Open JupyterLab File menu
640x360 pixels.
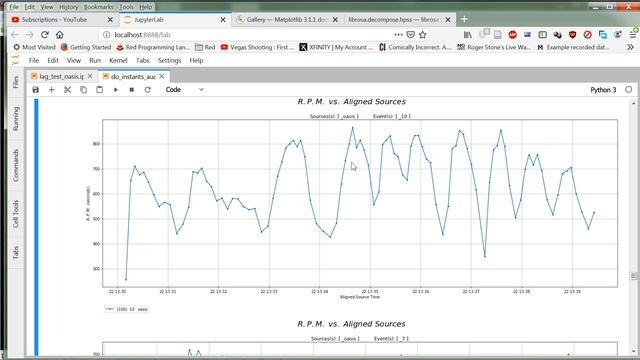[34, 60]
